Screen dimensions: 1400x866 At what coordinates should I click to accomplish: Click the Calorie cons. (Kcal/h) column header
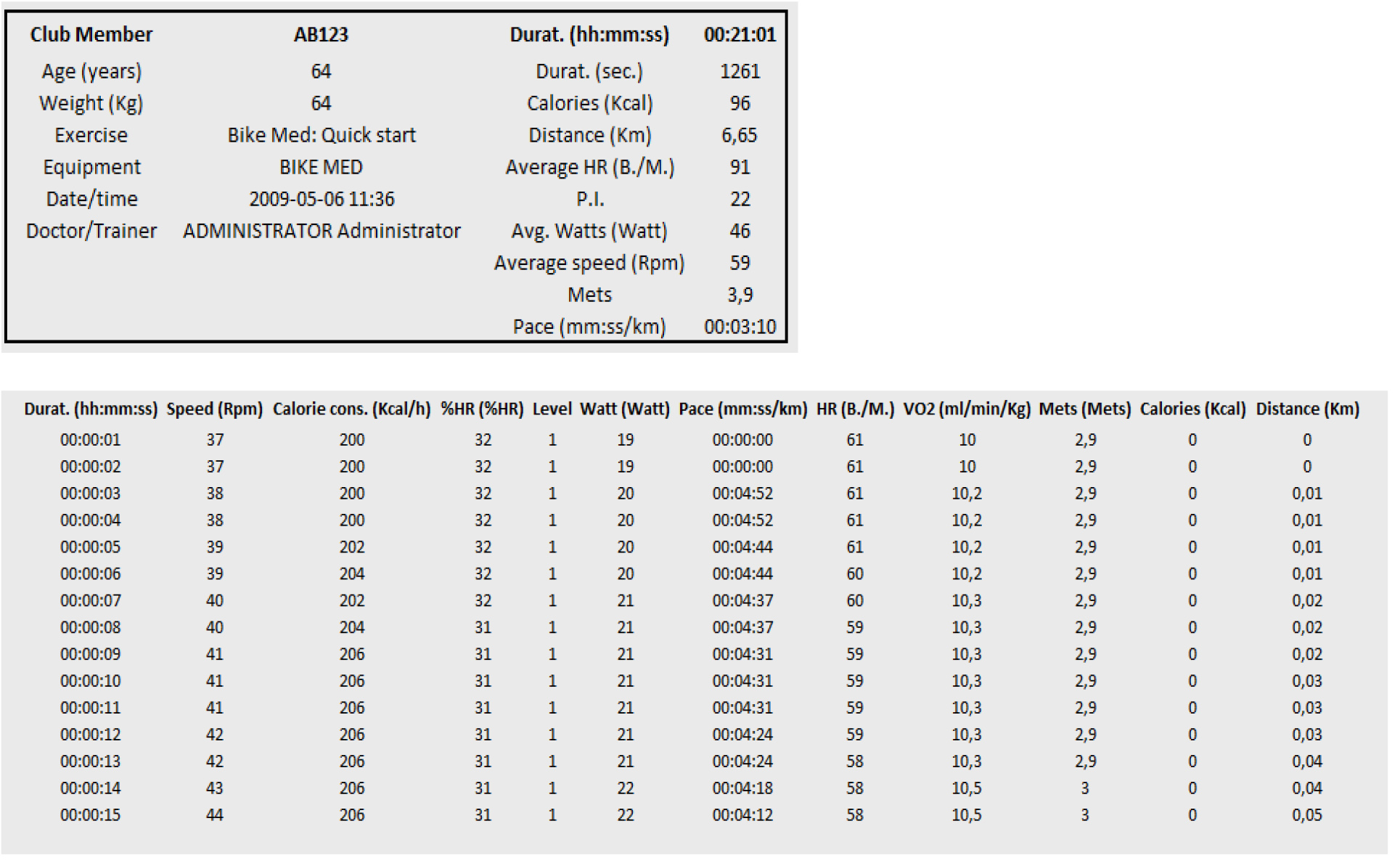click(352, 409)
